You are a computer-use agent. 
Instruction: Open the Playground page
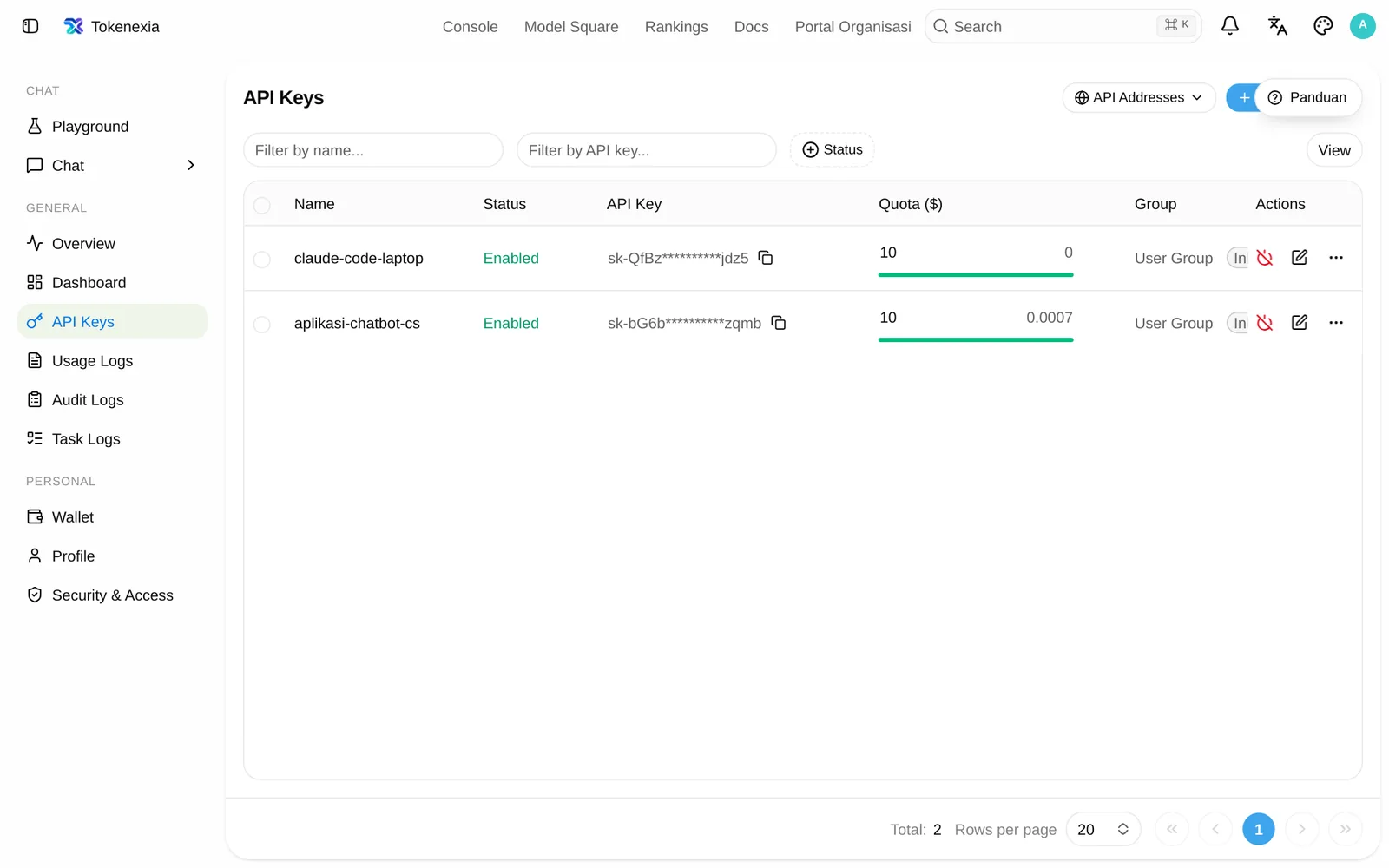[113, 126]
